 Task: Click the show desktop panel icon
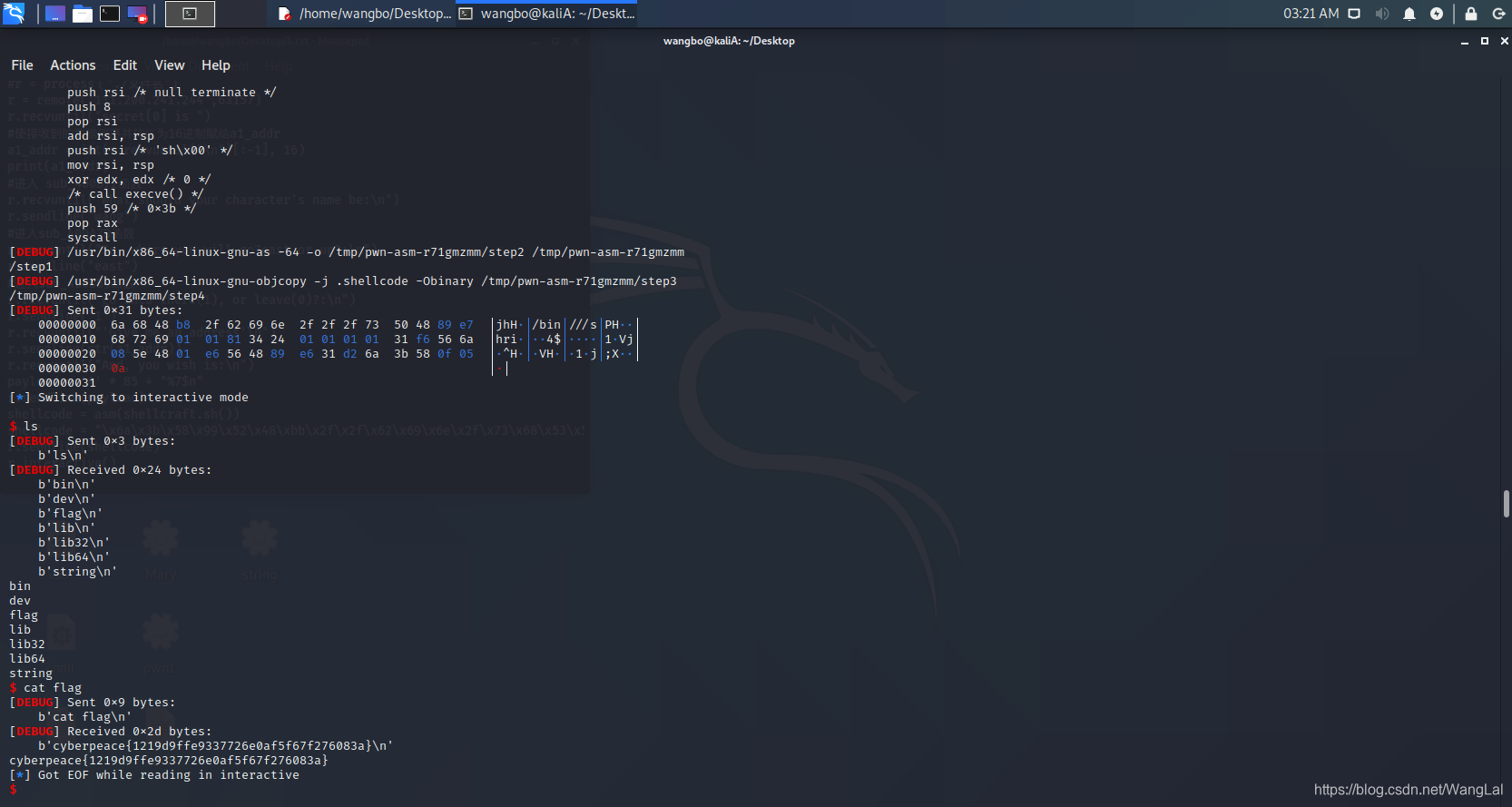(x=55, y=14)
